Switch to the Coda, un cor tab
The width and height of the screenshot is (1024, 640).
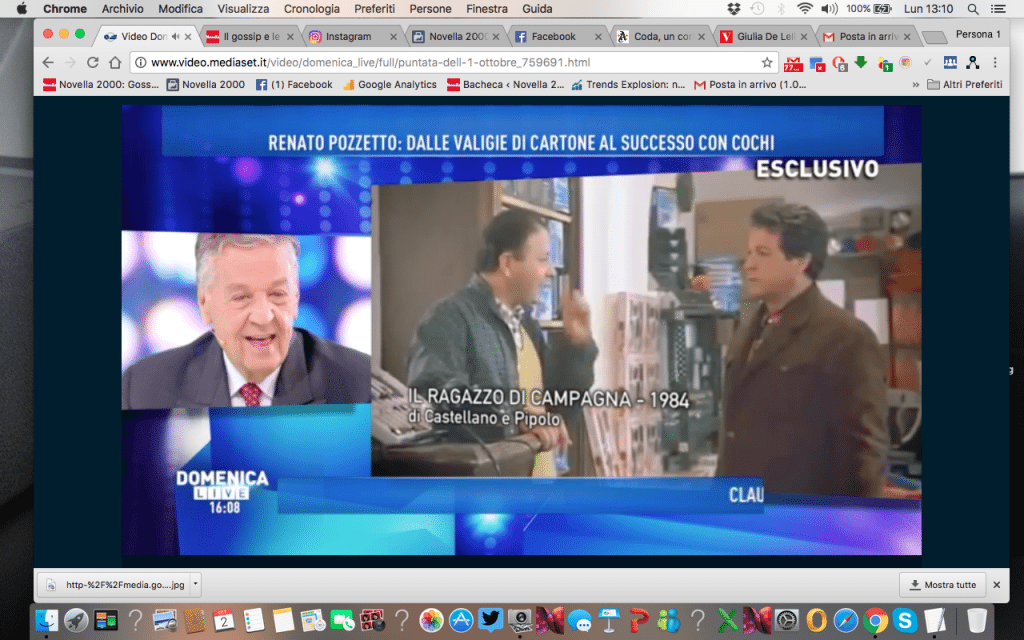click(661, 37)
